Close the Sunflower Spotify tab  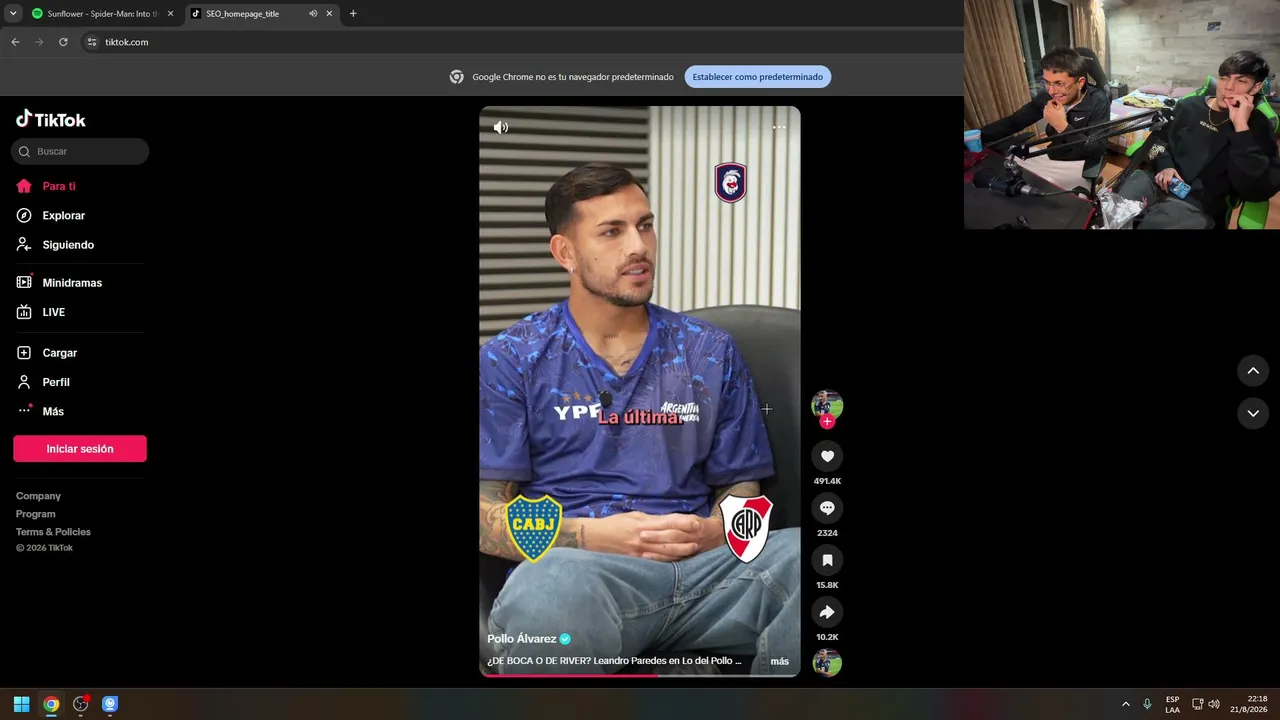pos(170,14)
